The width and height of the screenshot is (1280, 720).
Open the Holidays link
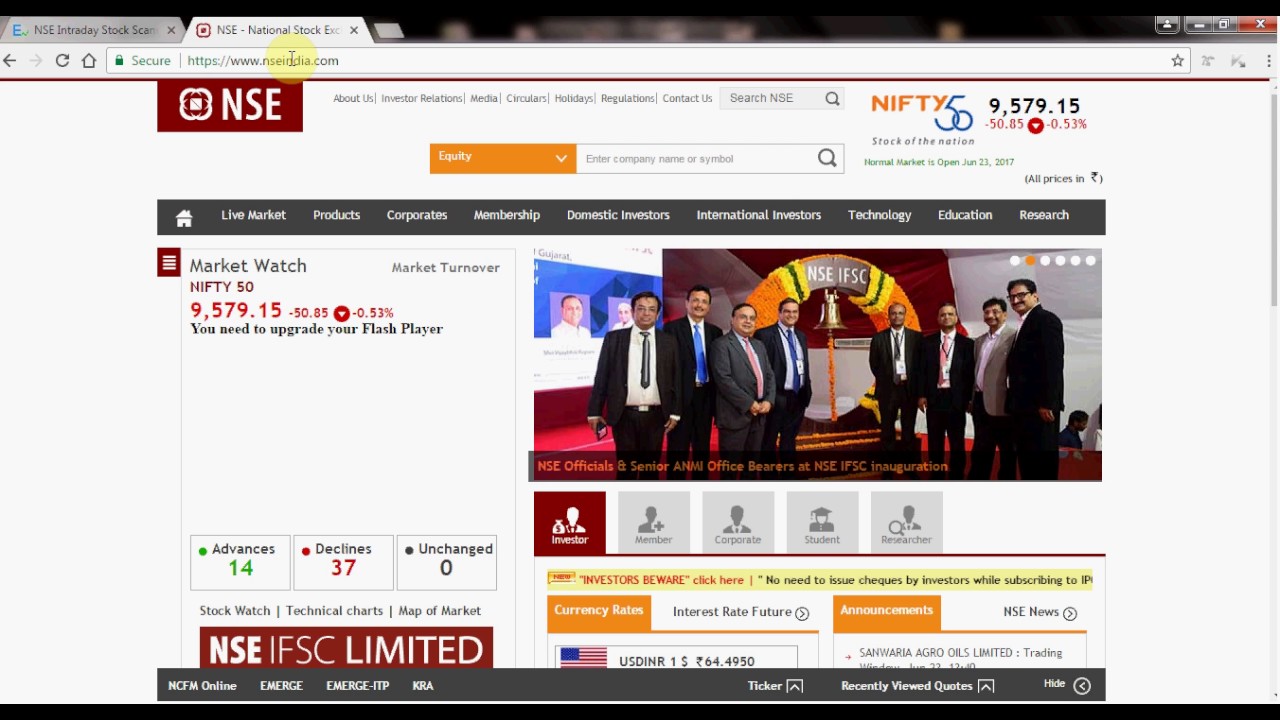coord(574,98)
